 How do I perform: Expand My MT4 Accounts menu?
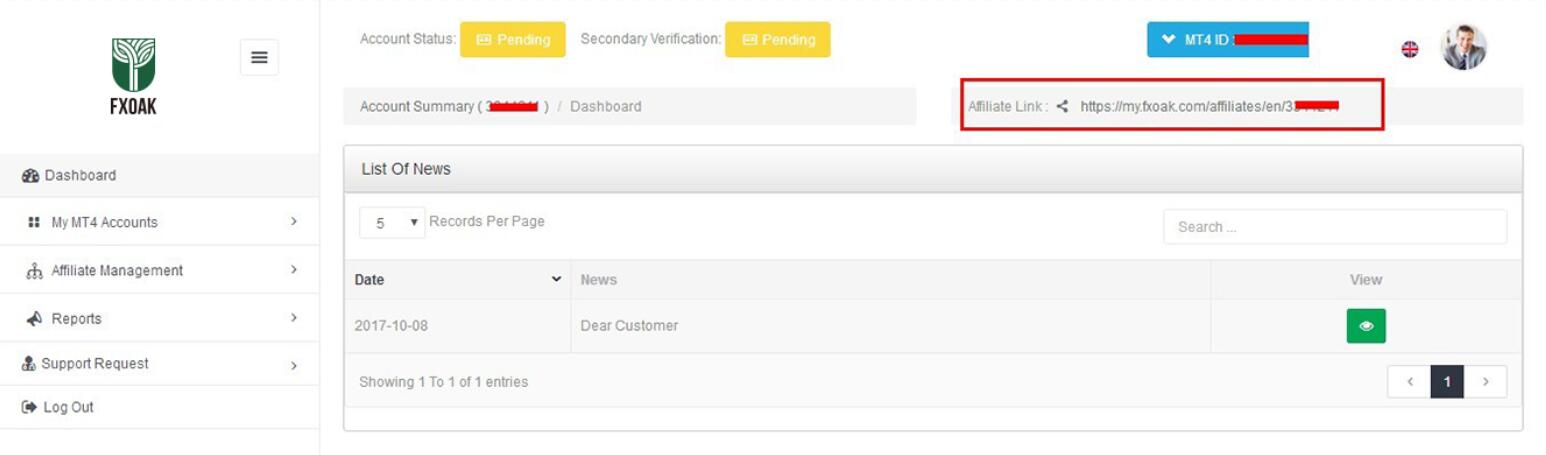[104, 223]
